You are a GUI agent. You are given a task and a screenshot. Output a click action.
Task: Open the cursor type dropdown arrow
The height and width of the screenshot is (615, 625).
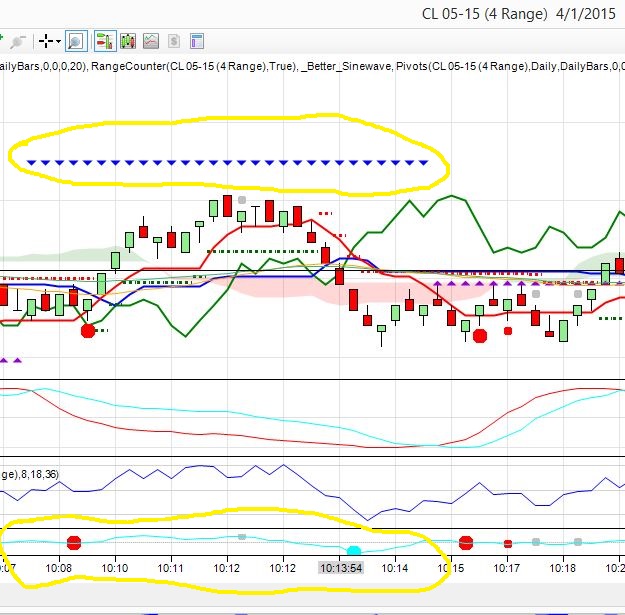(59, 41)
